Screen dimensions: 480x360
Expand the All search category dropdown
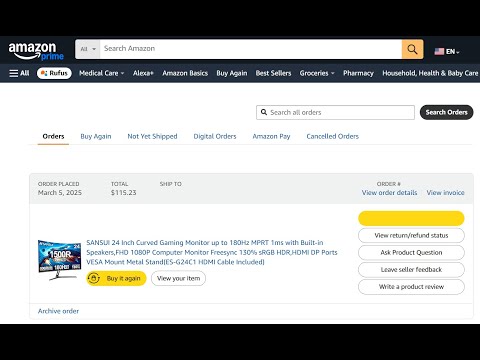pos(88,49)
